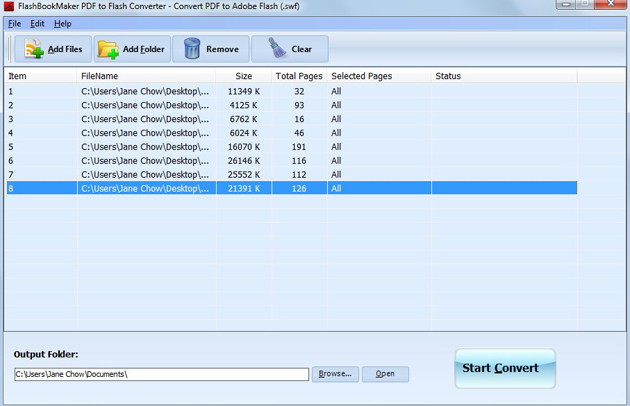Viewport: 630px width, 406px height.
Task: Open the Edit menu
Action: coord(37,24)
